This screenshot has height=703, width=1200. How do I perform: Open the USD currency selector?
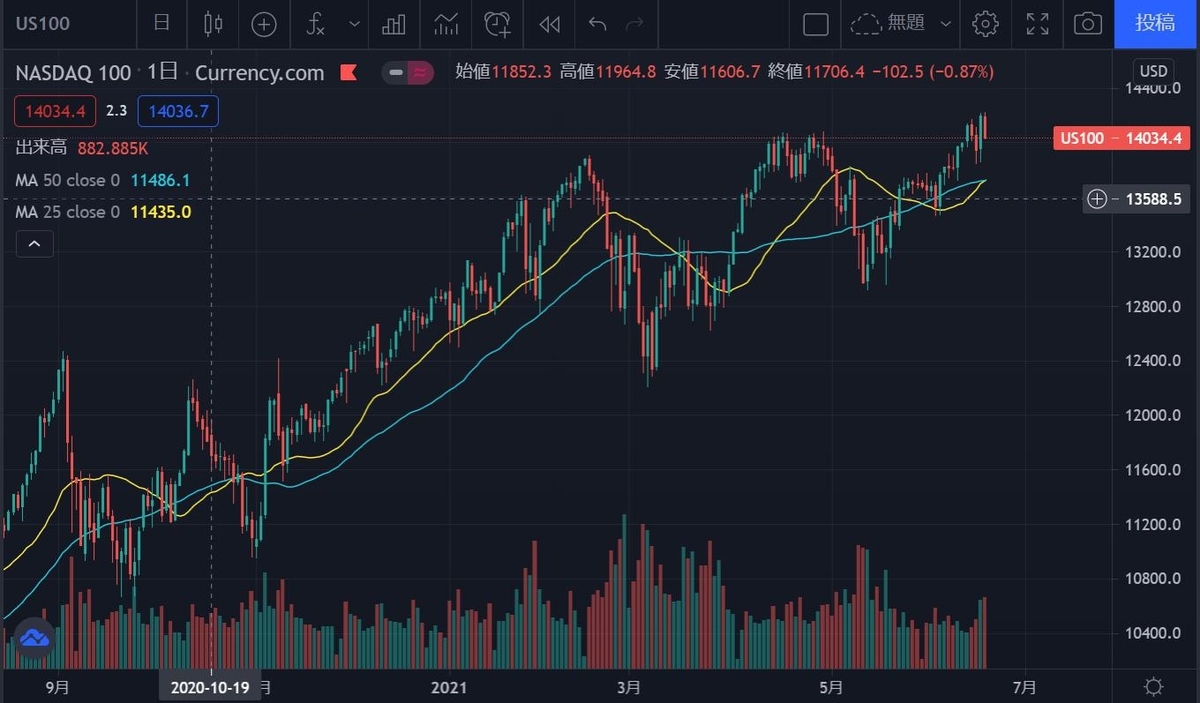point(1153,71)
